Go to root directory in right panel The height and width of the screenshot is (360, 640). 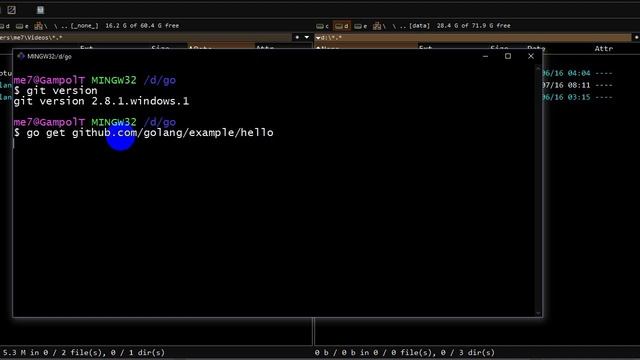(x=394, y=26)
